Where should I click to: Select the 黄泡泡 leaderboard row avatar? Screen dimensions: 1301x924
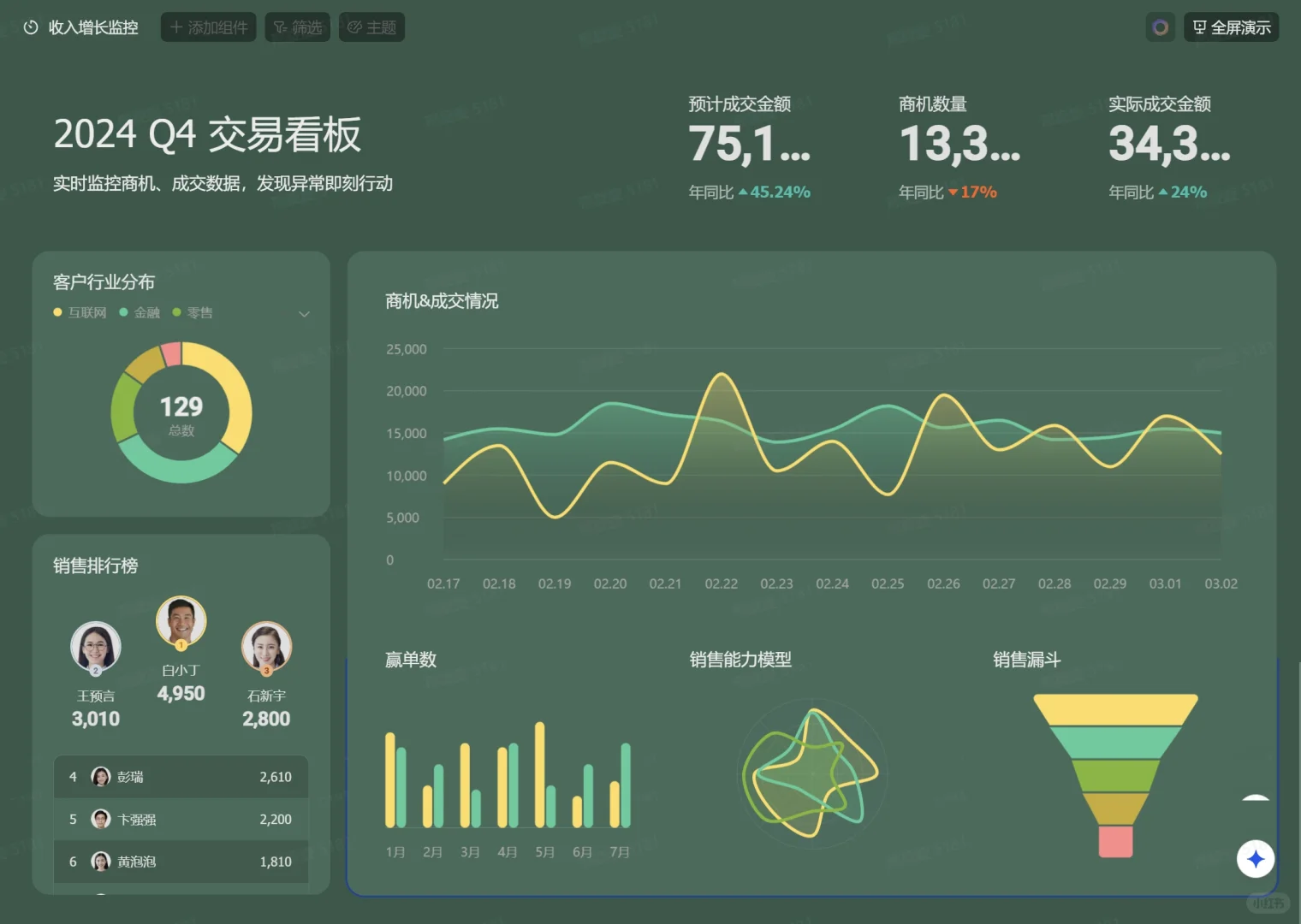101,862
